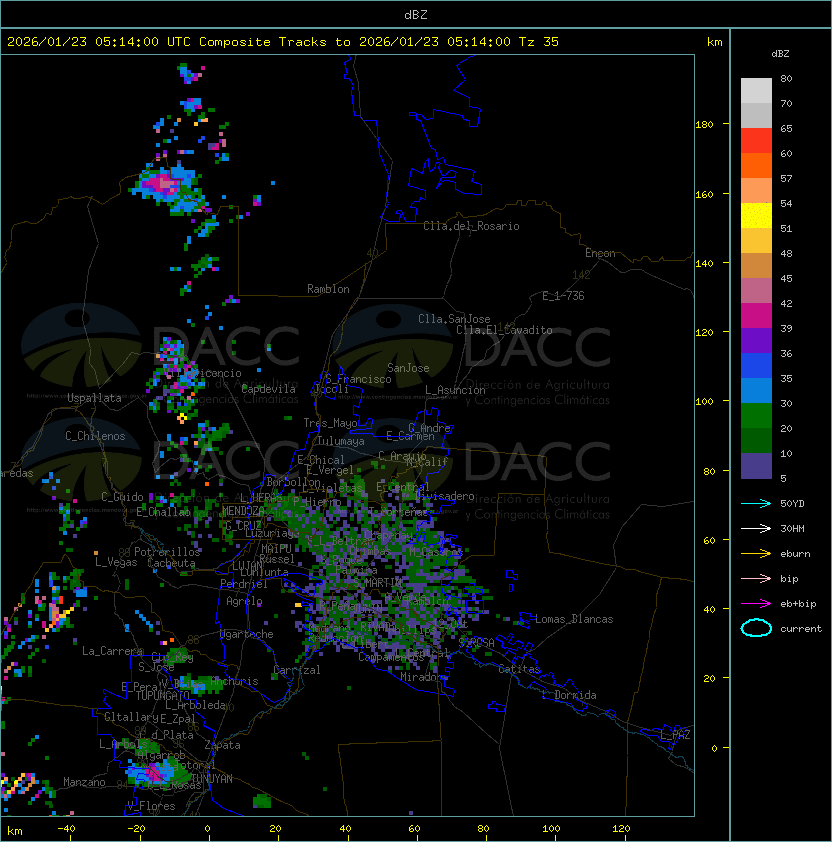Click the Agrelo map label

pyautogui.click(x=244, y=601)
